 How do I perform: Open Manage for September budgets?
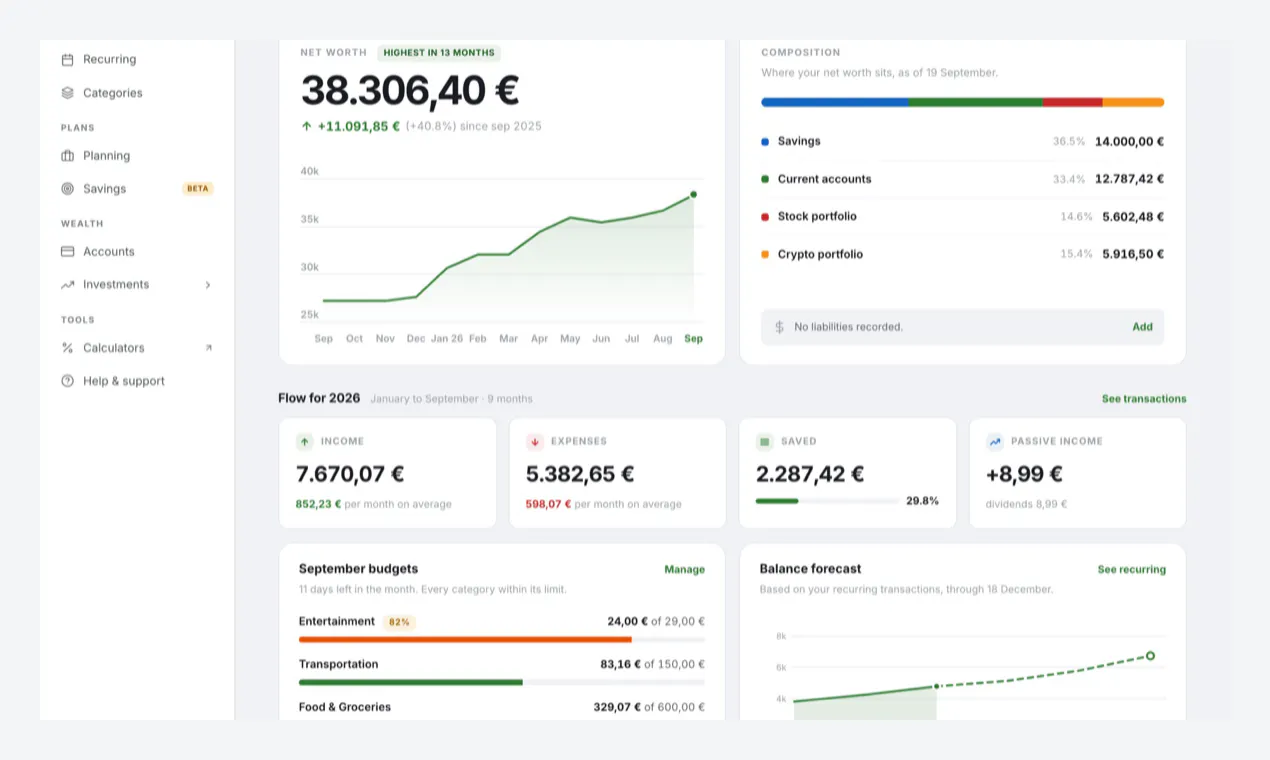click(685, 570)
